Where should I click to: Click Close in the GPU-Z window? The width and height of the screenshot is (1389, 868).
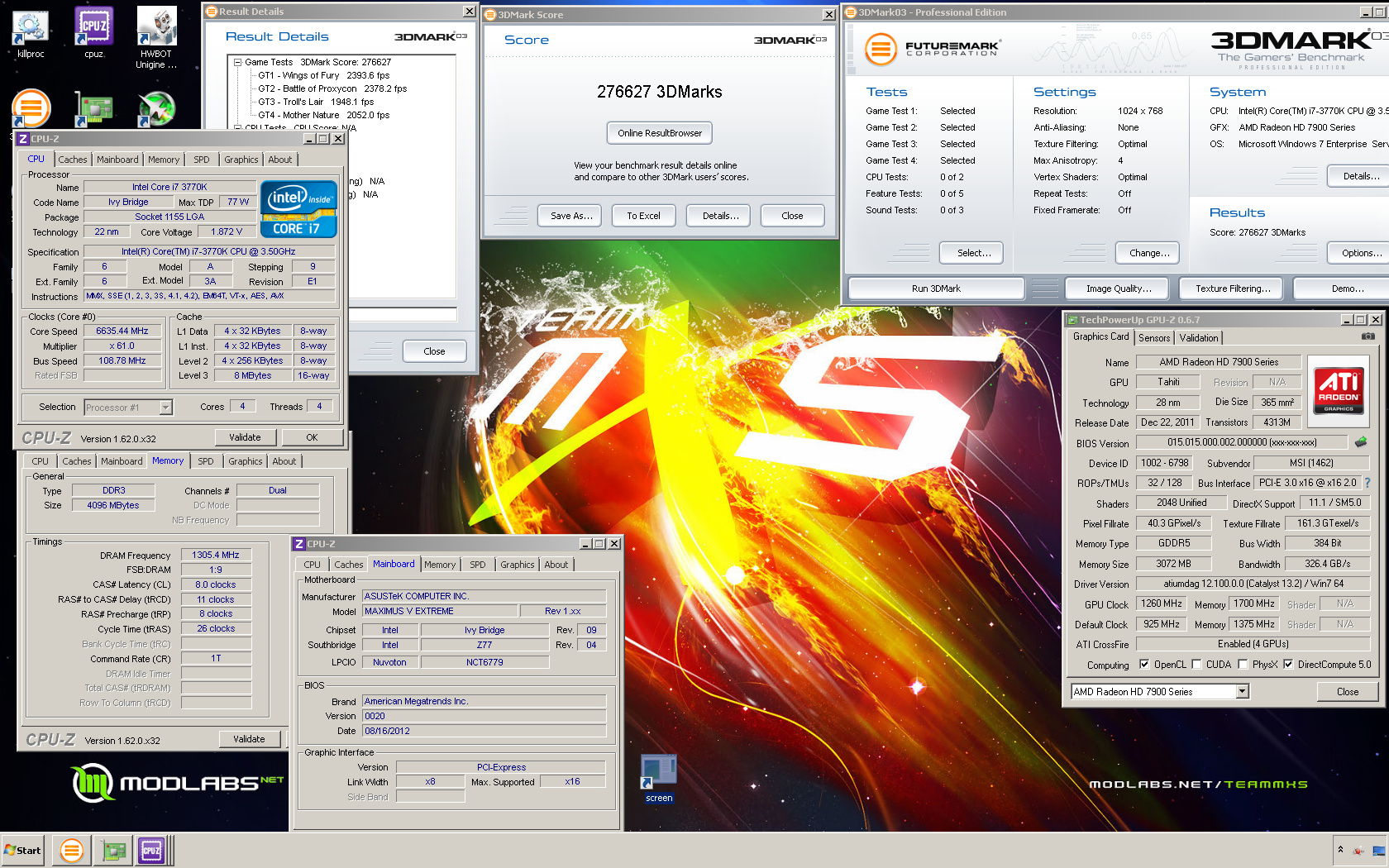(x=1348, y=692)
